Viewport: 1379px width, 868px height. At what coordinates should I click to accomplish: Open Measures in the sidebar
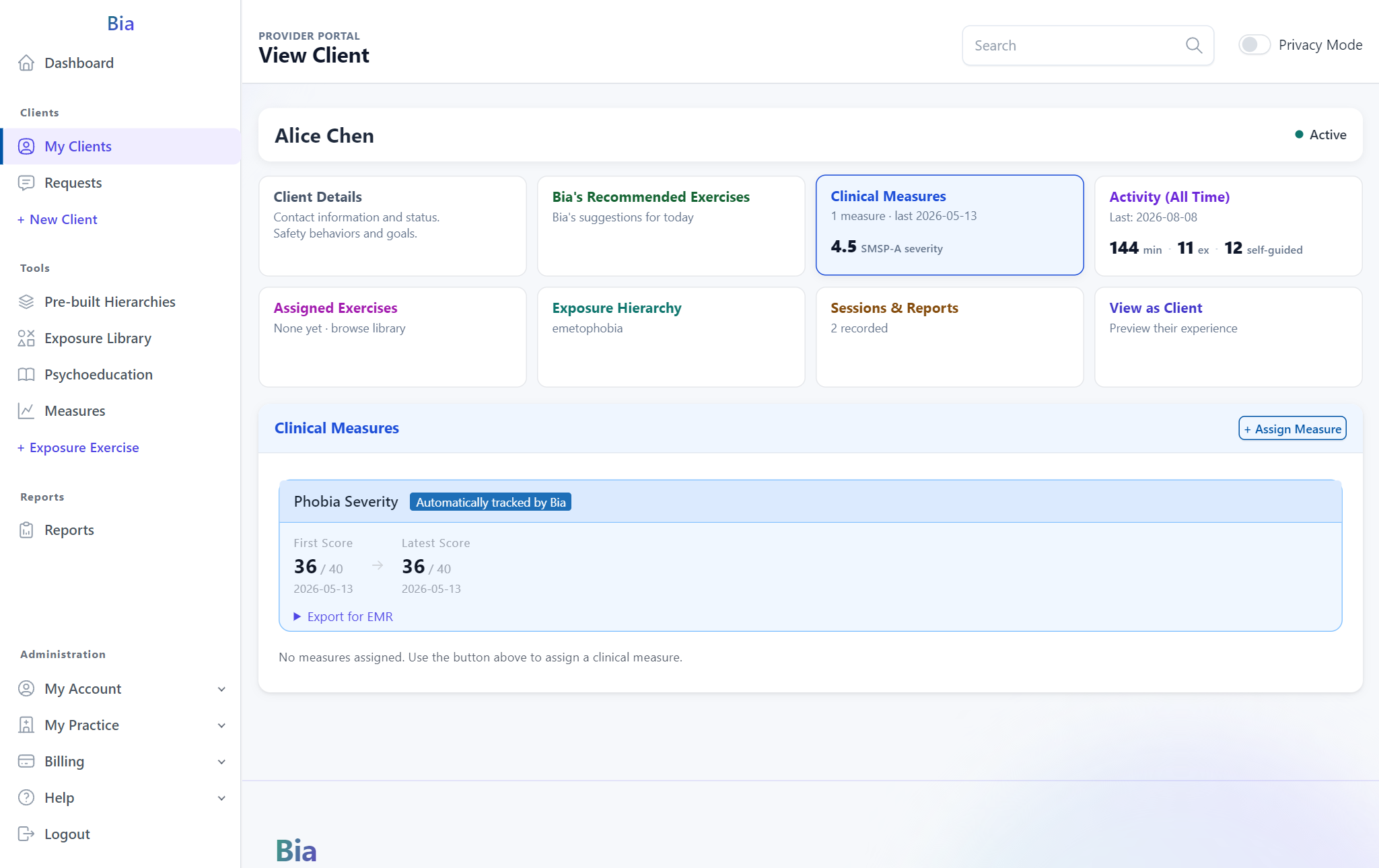pos(121,411)
